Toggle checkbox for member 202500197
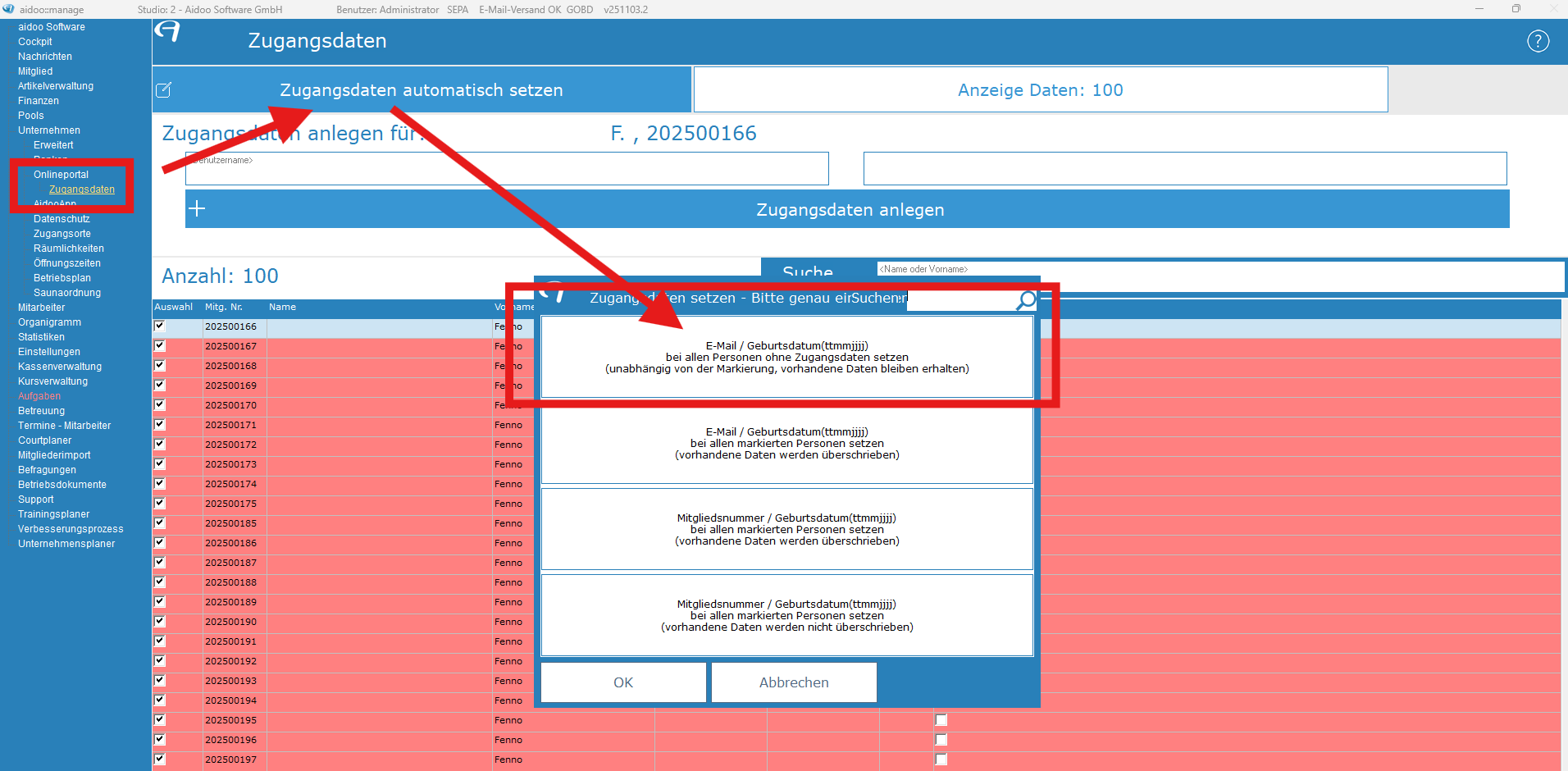Screen dimensions: 1568x771 coord(160,759)
